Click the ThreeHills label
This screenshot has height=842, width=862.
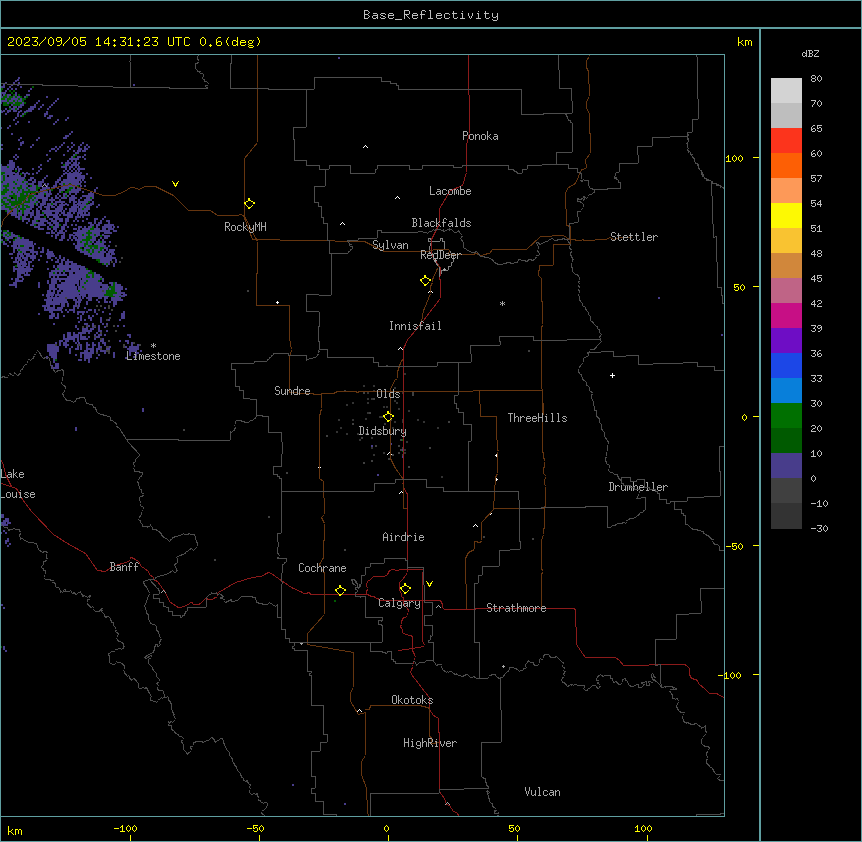tap(537, 418)
